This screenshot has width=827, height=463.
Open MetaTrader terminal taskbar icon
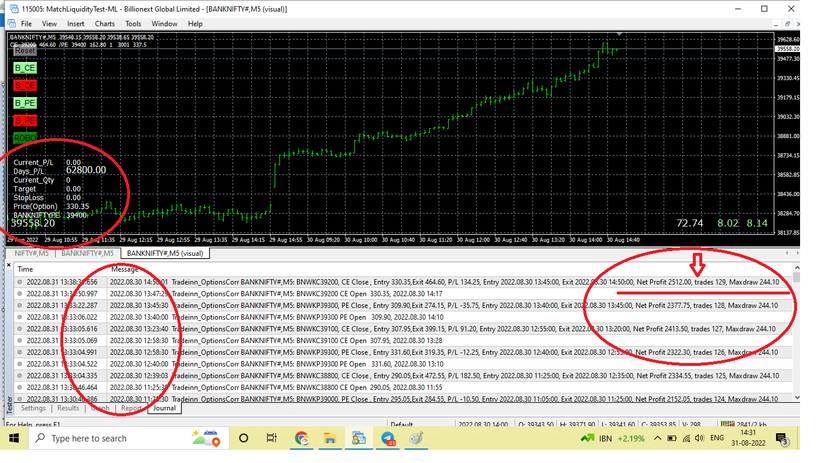tap(359, 438)
